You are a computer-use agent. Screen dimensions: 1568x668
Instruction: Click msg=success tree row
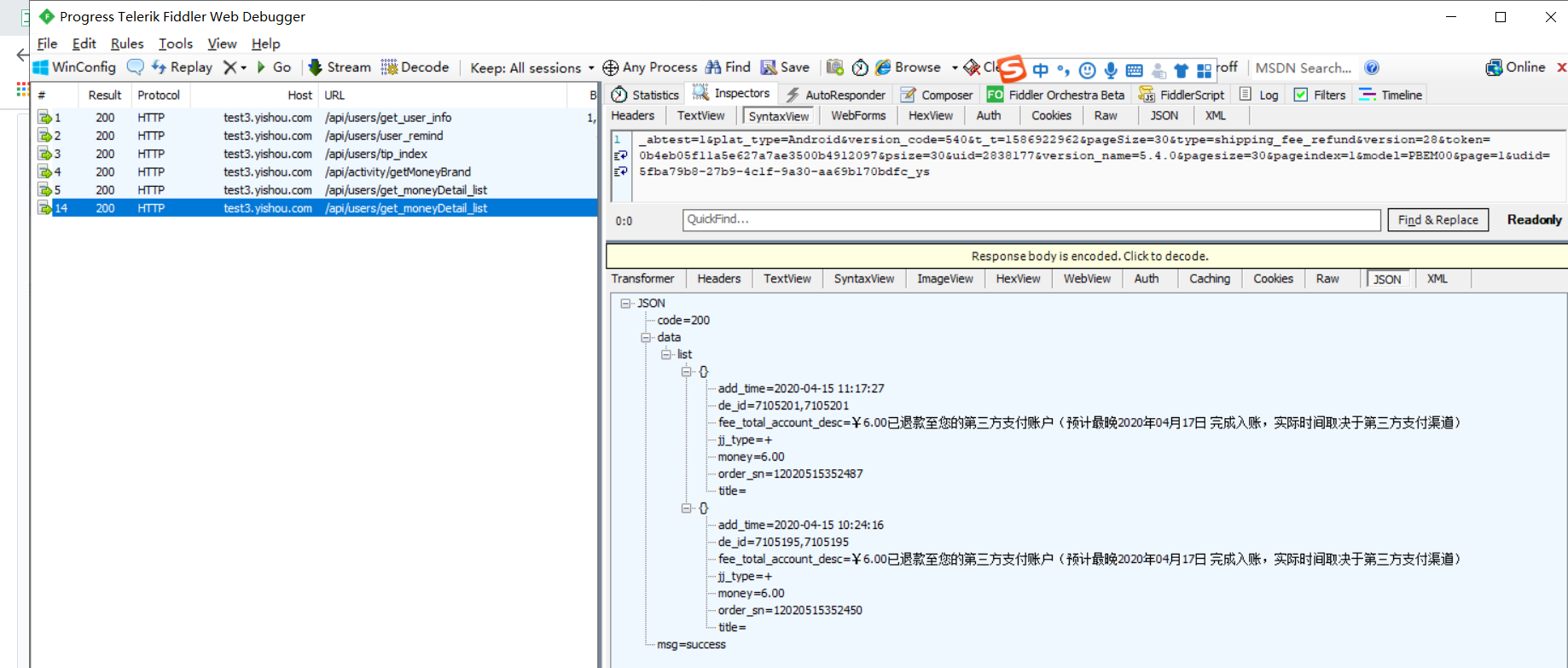pos(691,644)
